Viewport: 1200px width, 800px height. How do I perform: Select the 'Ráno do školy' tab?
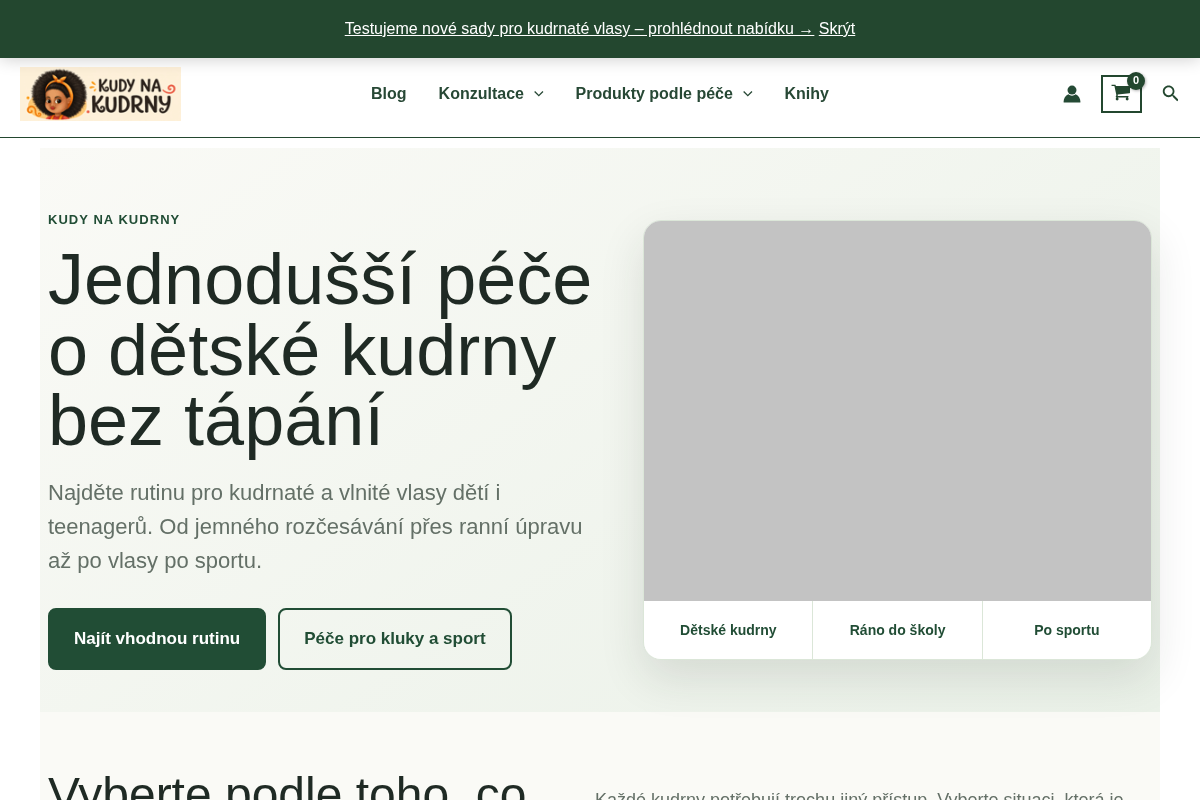(x=897, y=630)
